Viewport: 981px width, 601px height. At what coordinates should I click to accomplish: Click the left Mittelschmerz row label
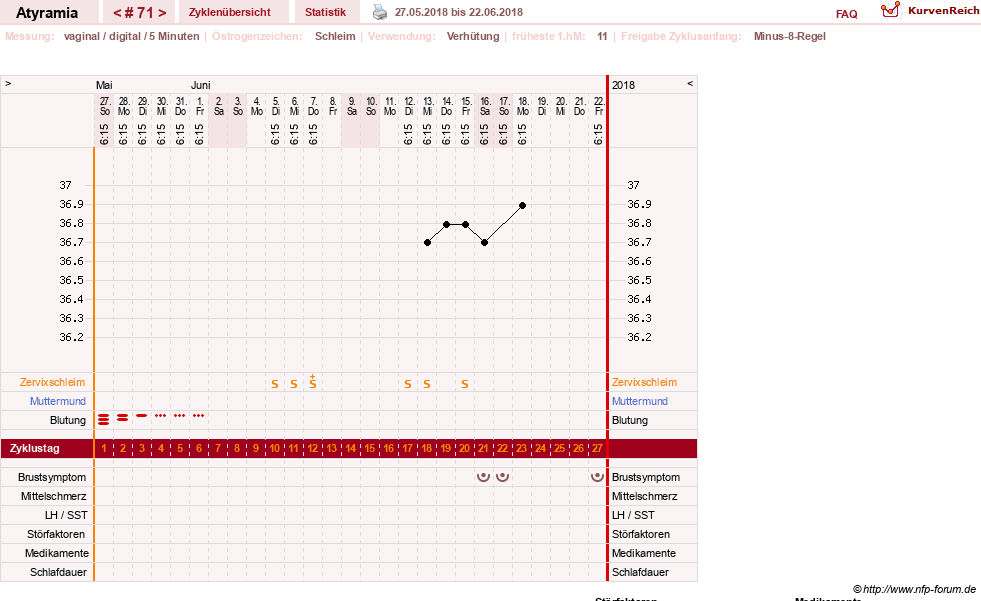tap(53, 496)
